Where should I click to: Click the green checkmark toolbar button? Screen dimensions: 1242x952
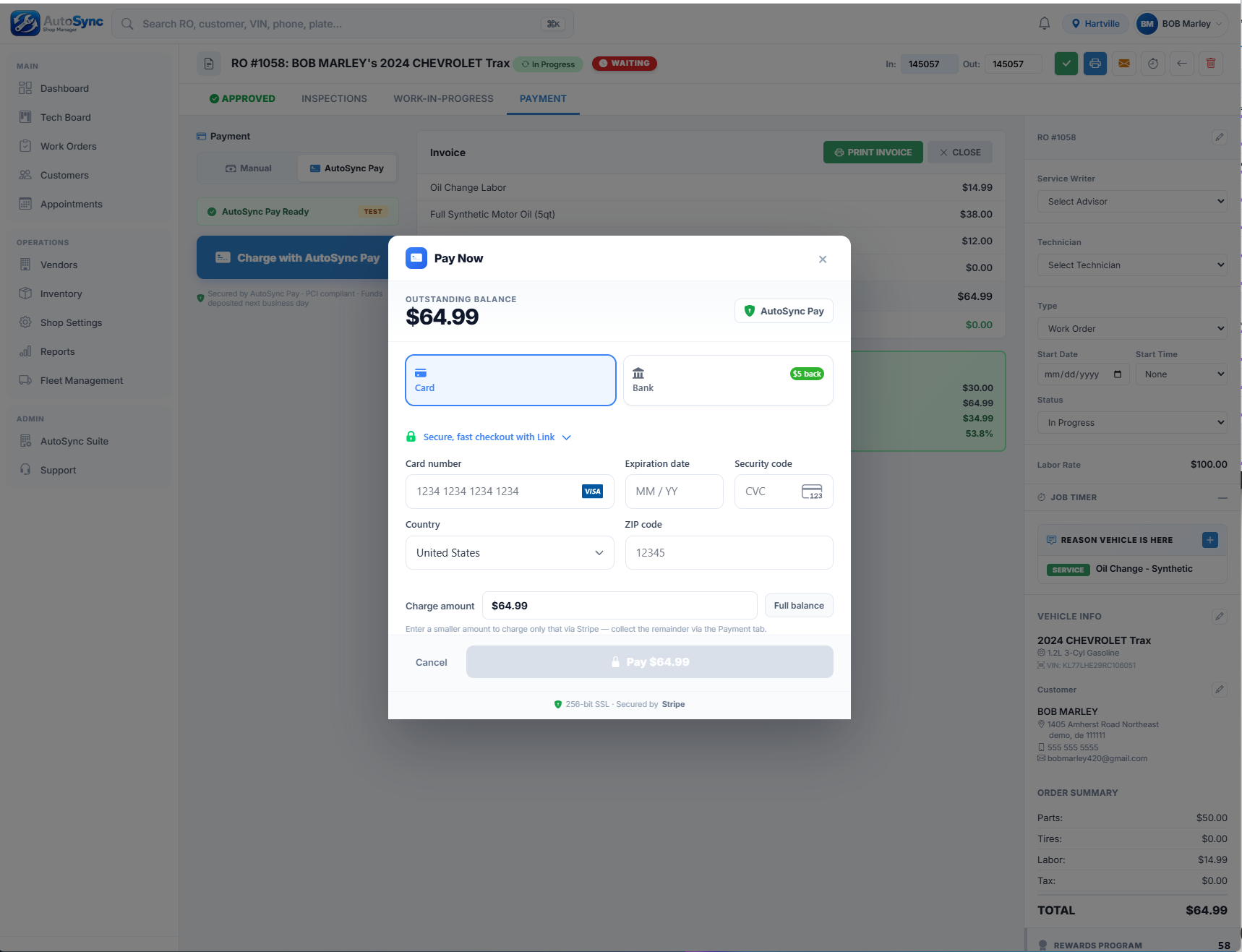click(1066, 64)
